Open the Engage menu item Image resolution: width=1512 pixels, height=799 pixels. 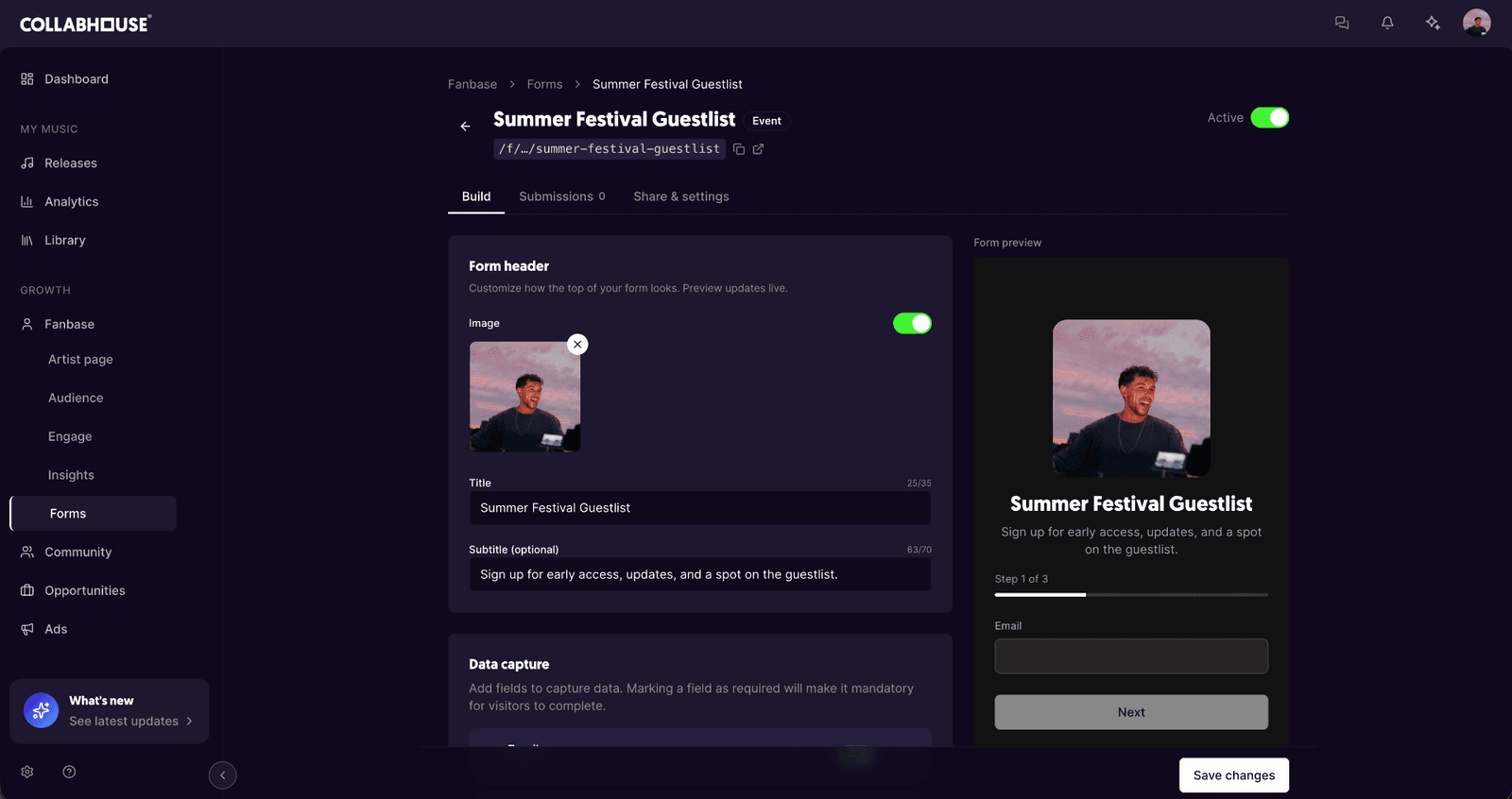[70, 437]
